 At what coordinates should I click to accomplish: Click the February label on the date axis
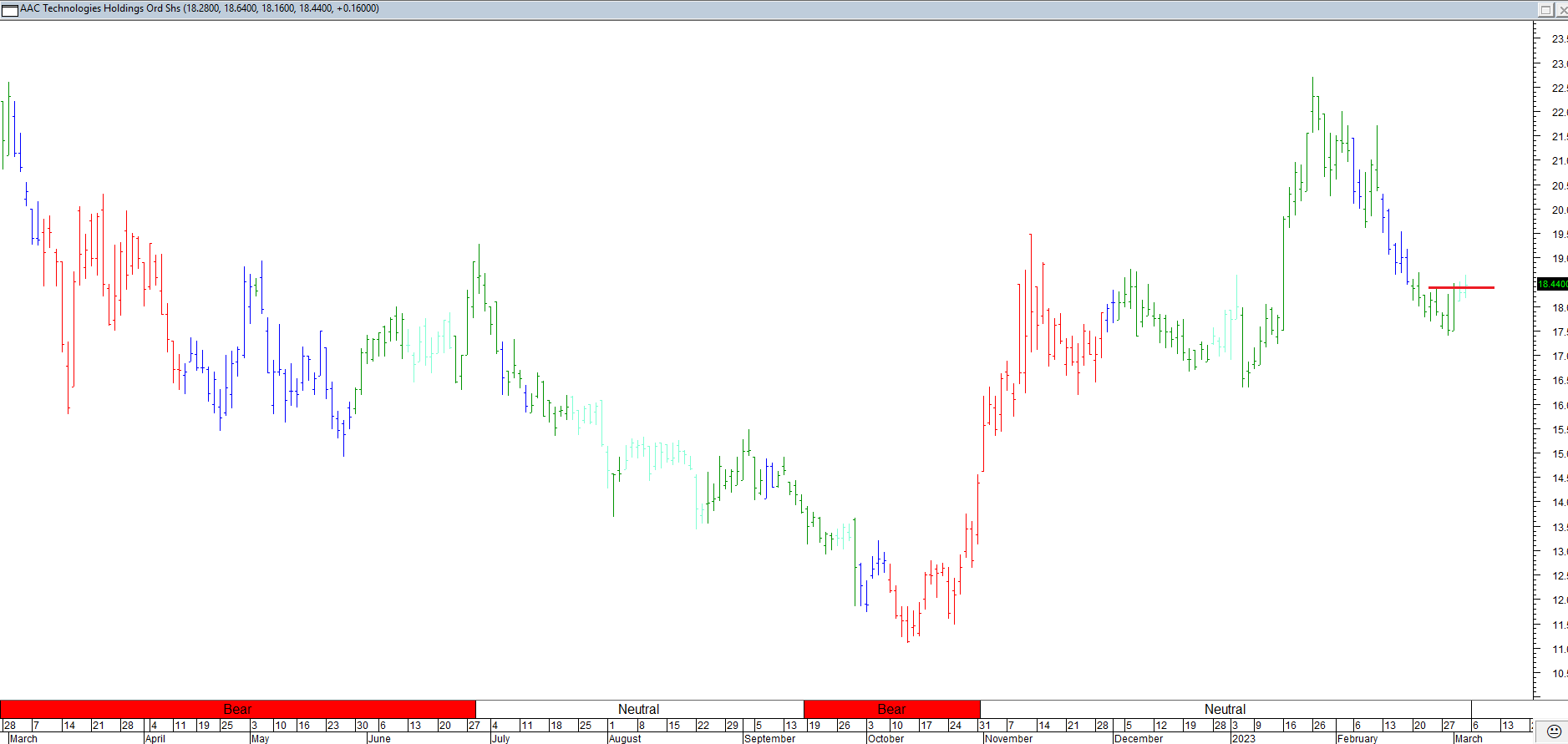click(x=1357, y=738)
